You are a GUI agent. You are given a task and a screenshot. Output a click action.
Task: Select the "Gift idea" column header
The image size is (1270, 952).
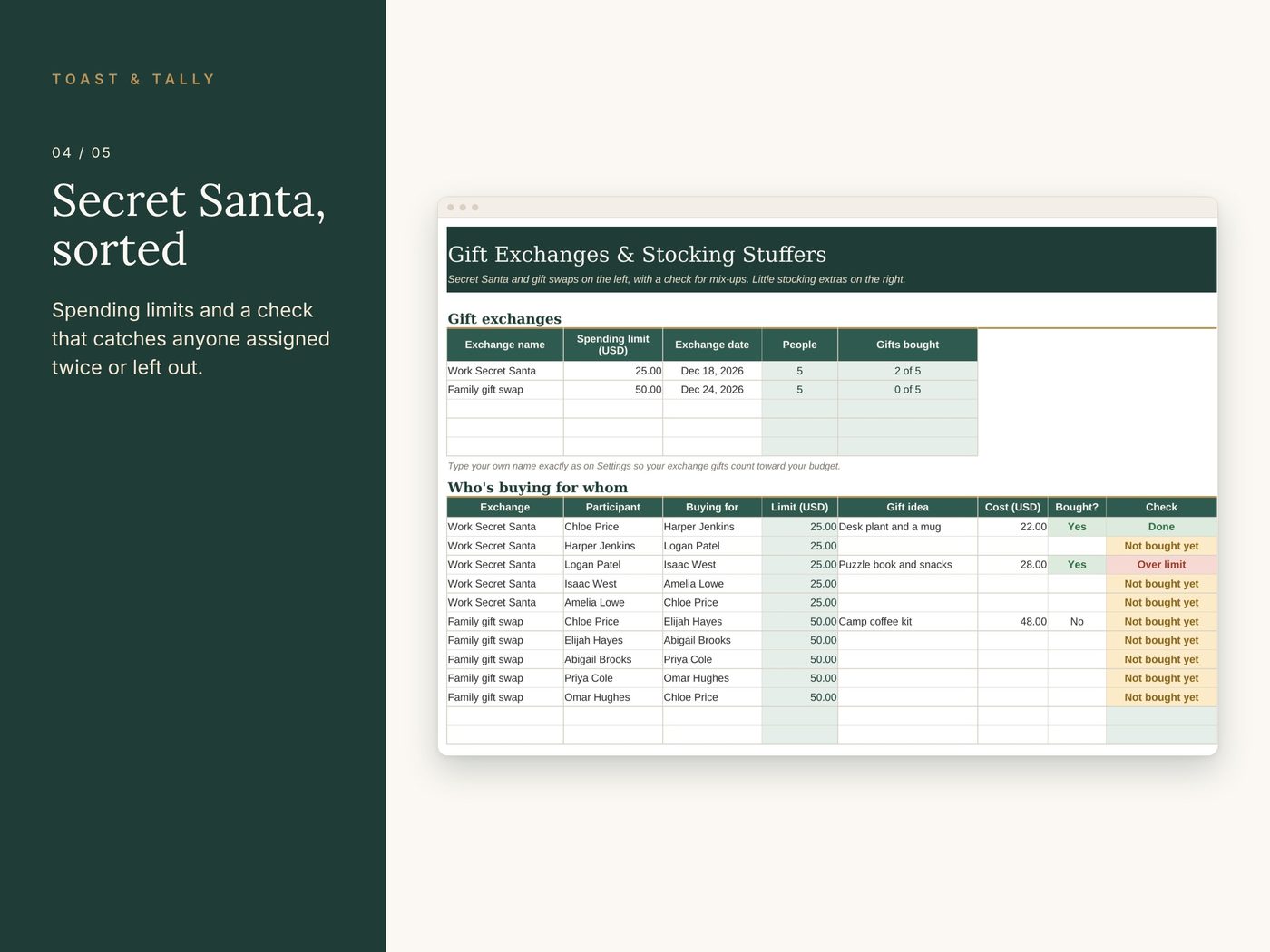click(907, 508)
